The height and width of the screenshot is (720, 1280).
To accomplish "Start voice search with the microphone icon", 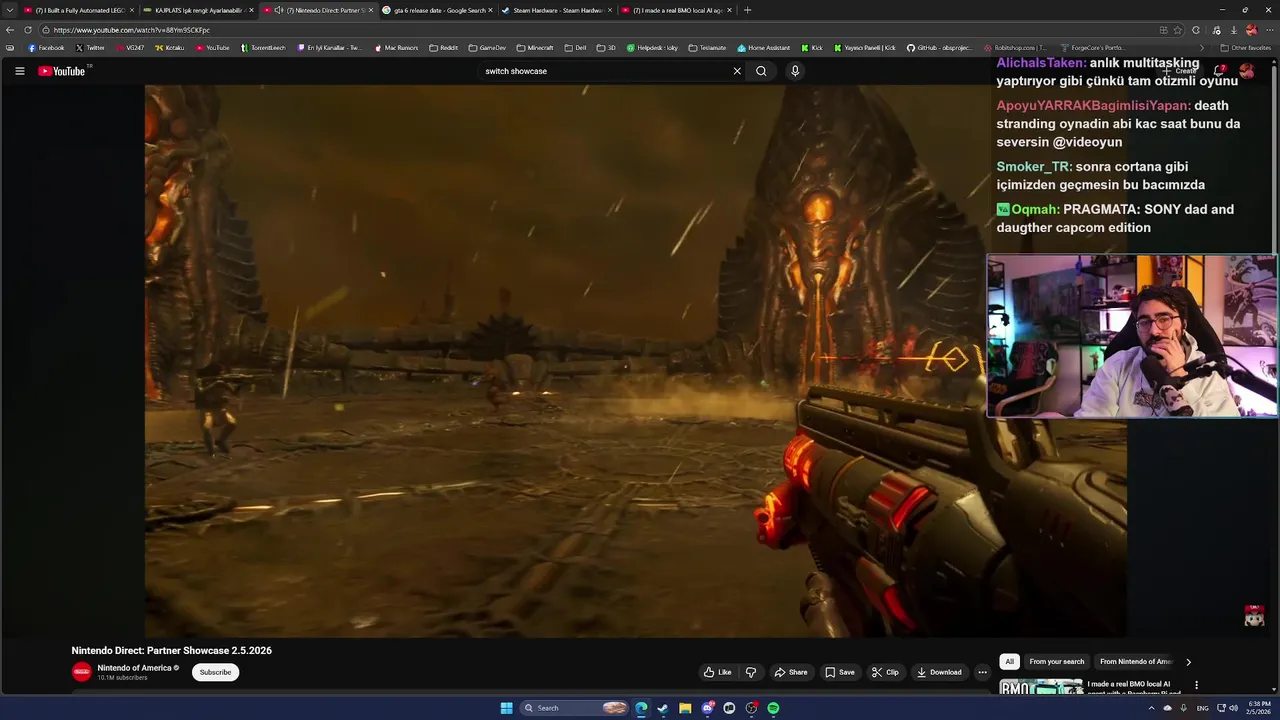I will tap(795, 71).
